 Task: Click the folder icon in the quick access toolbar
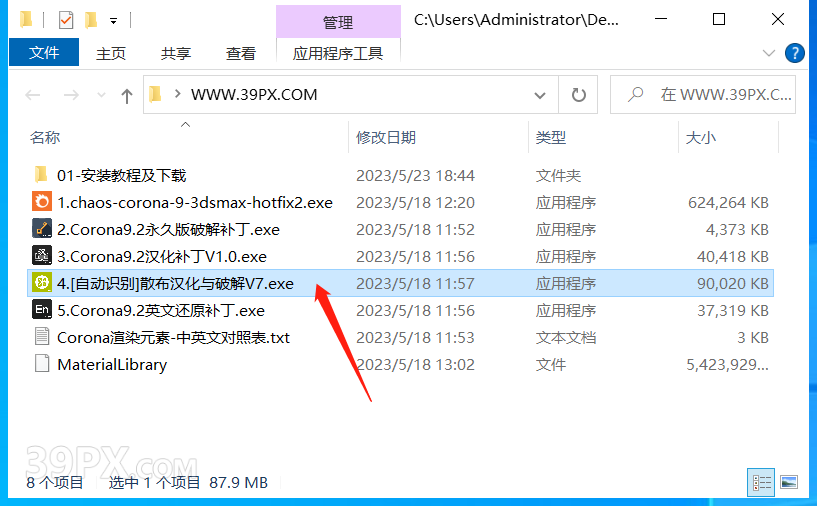[x=26, y=20]
